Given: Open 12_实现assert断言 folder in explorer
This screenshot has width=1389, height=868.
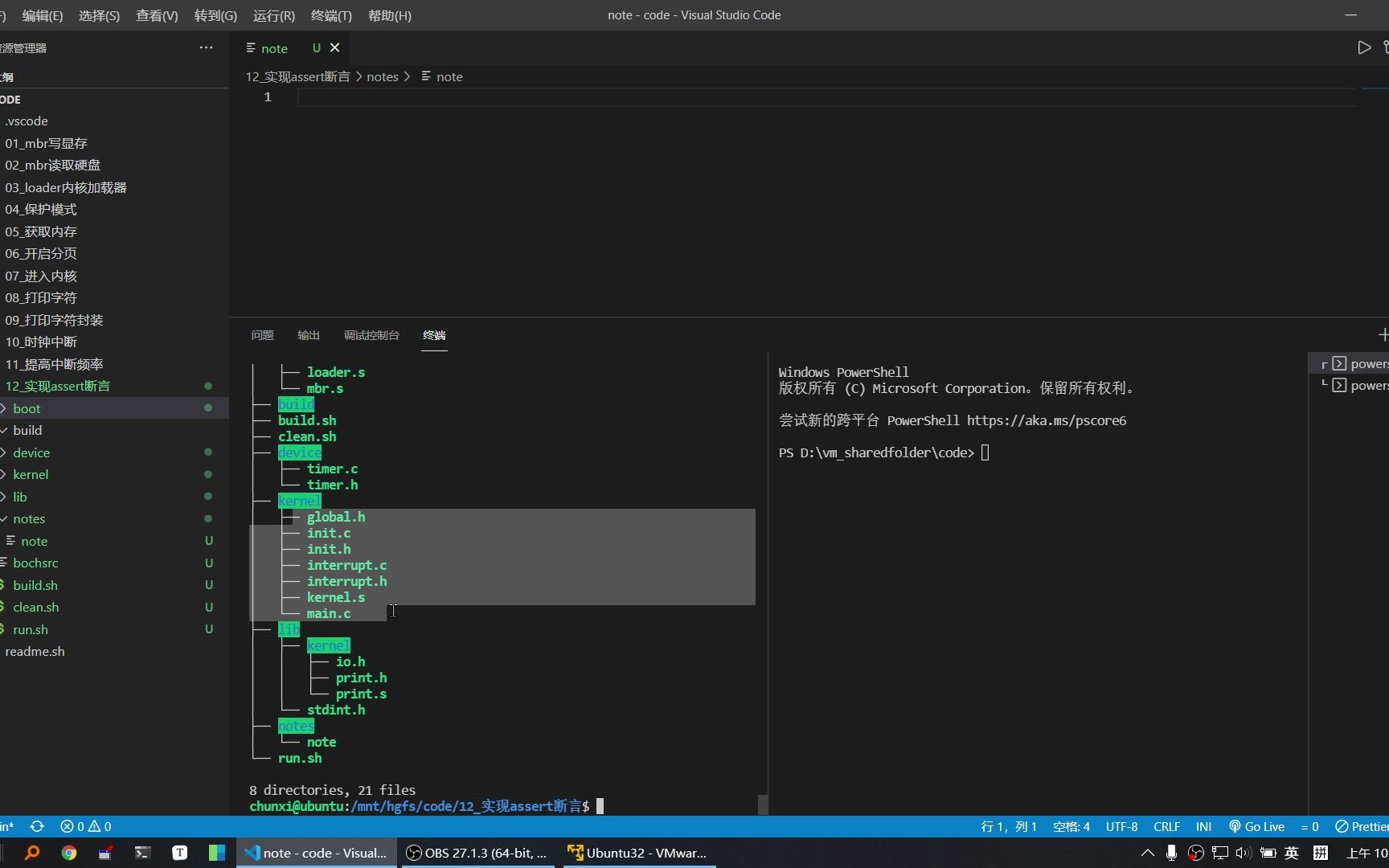Looking at the screenshot, I should click(x=114, y=386).
